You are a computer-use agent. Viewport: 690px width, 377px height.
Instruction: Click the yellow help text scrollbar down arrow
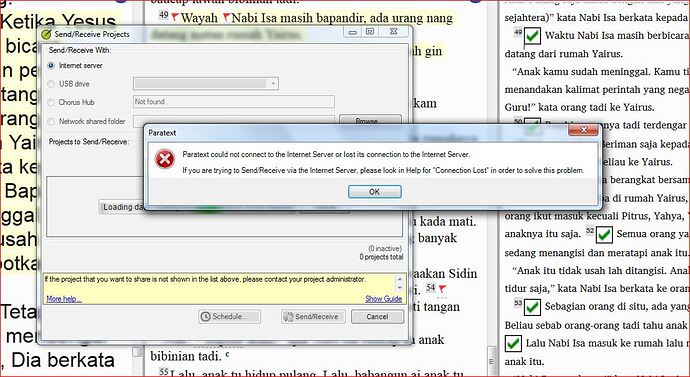point(400,288)
